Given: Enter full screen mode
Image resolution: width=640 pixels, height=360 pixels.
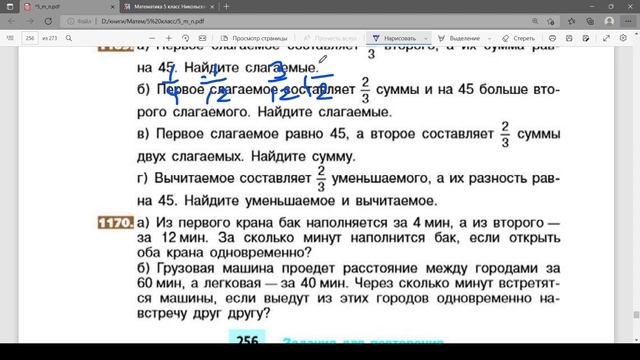Looking at the screenshot, I should (x=607, y=38).
